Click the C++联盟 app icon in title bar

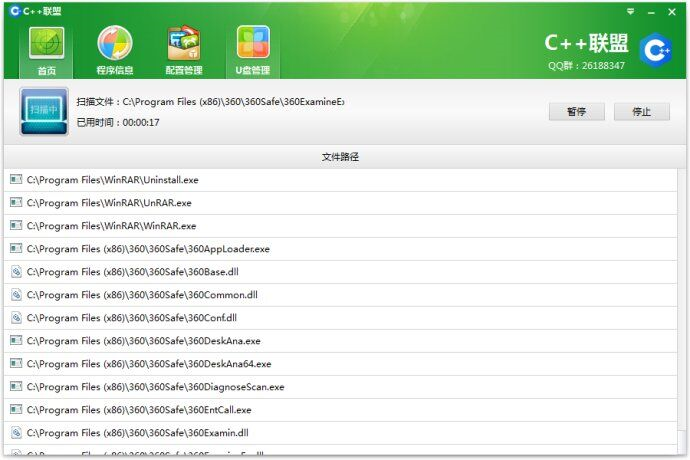pyautogui.click(x=15, y=11)
